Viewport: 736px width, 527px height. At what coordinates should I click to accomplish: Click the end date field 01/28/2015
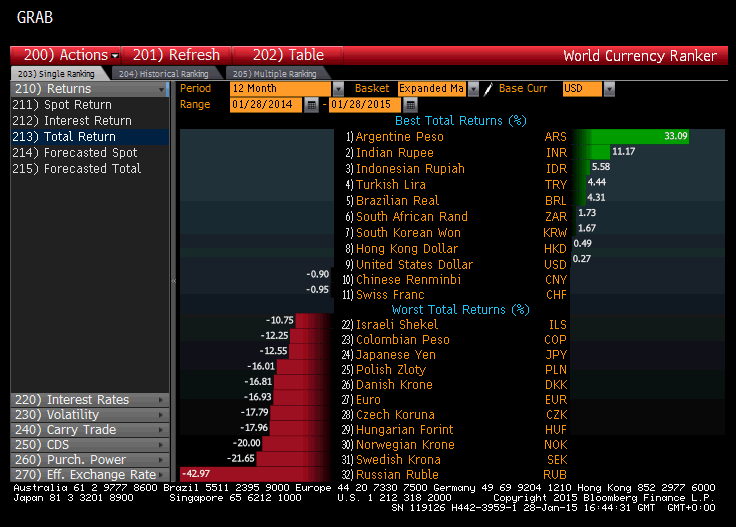pos(365,105)
